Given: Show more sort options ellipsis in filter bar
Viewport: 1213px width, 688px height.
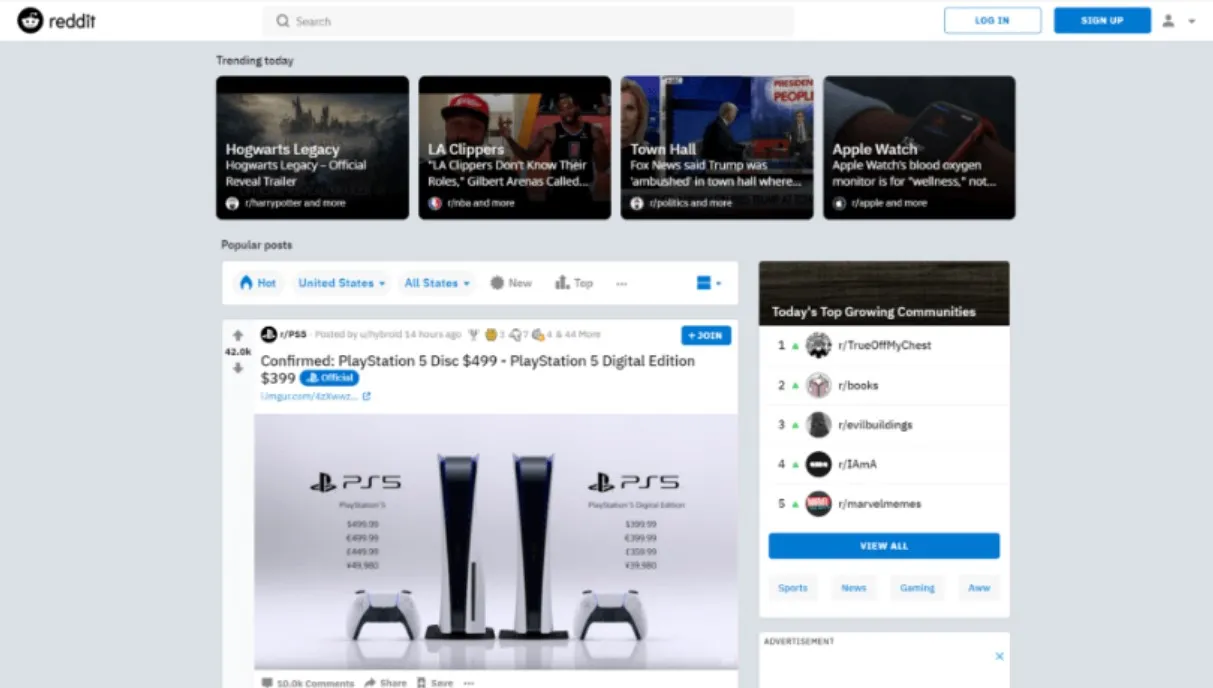Looking at the screenshot, I should tap(622, 284).
